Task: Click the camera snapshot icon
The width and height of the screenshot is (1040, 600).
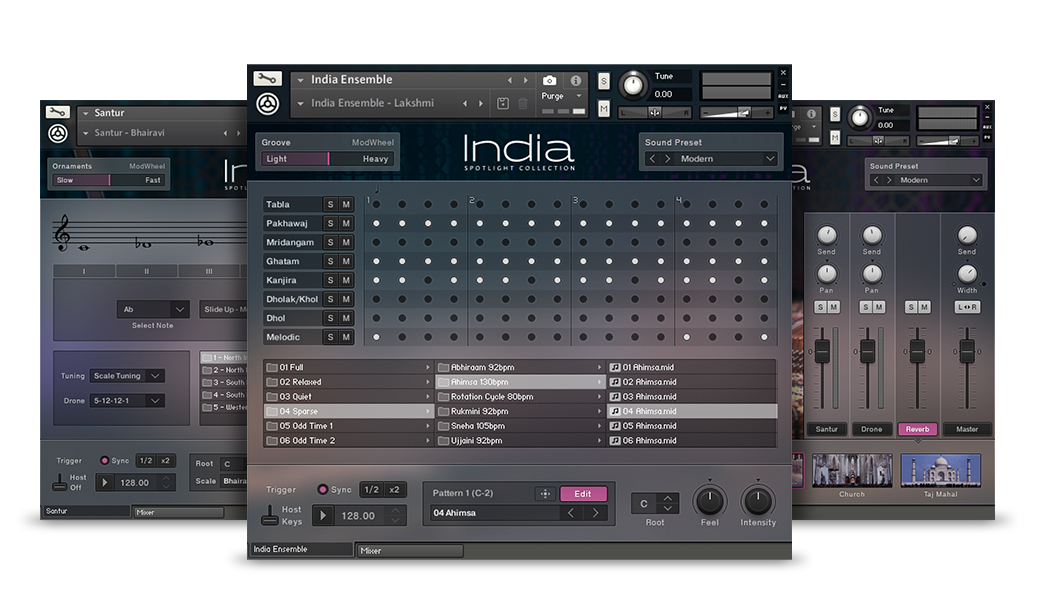Action: click(549, 80)
